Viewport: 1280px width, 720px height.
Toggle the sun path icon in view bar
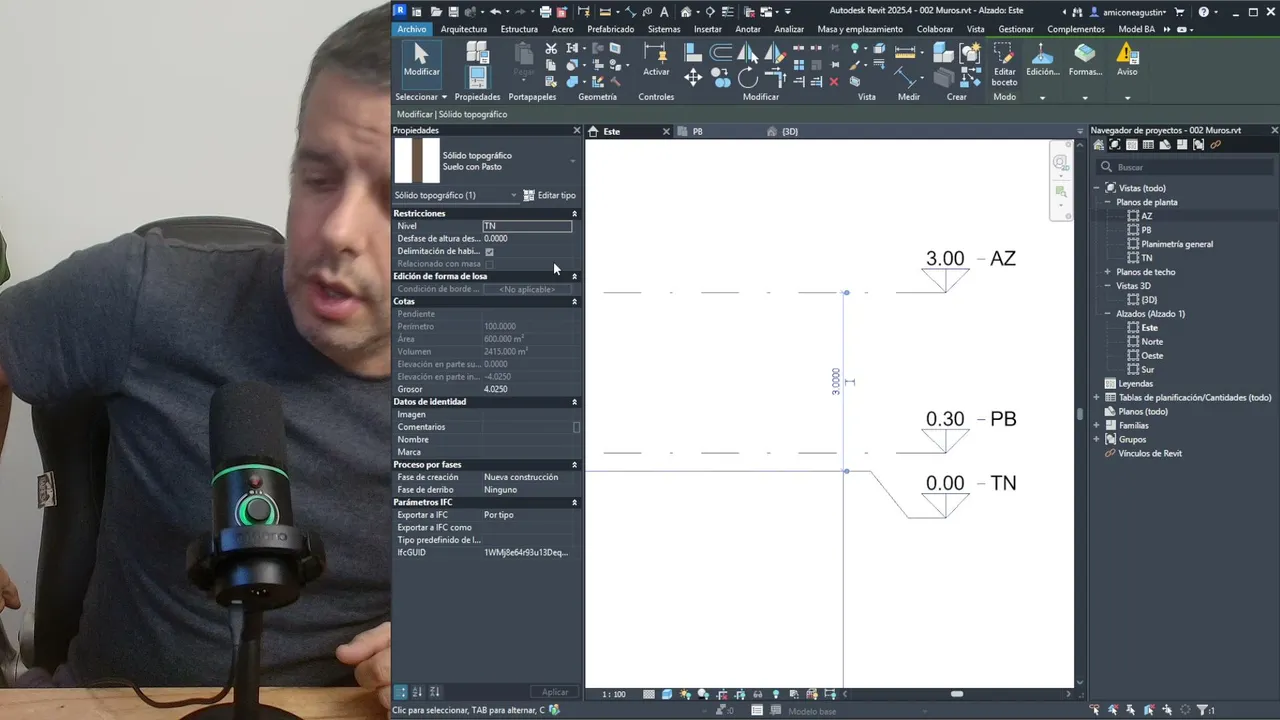pos(686,694)
